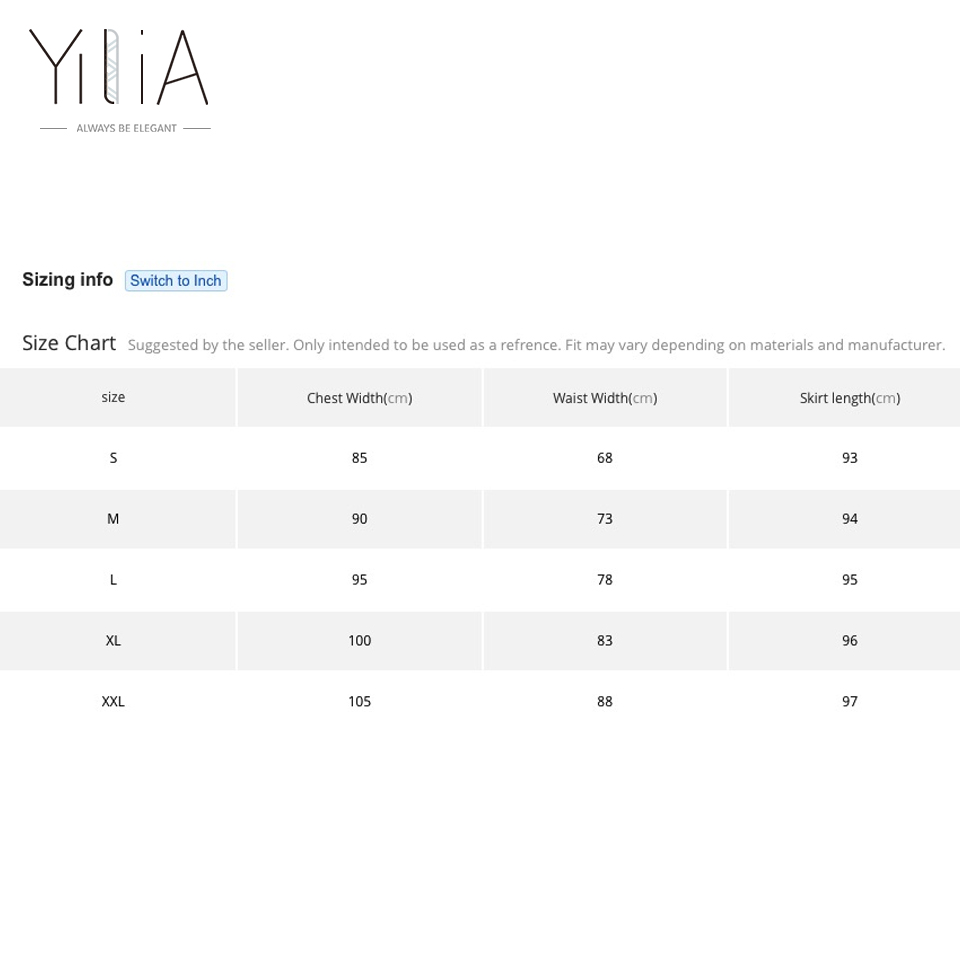Click the Size Chart title
960x960 pixels.
pos(69,343)
